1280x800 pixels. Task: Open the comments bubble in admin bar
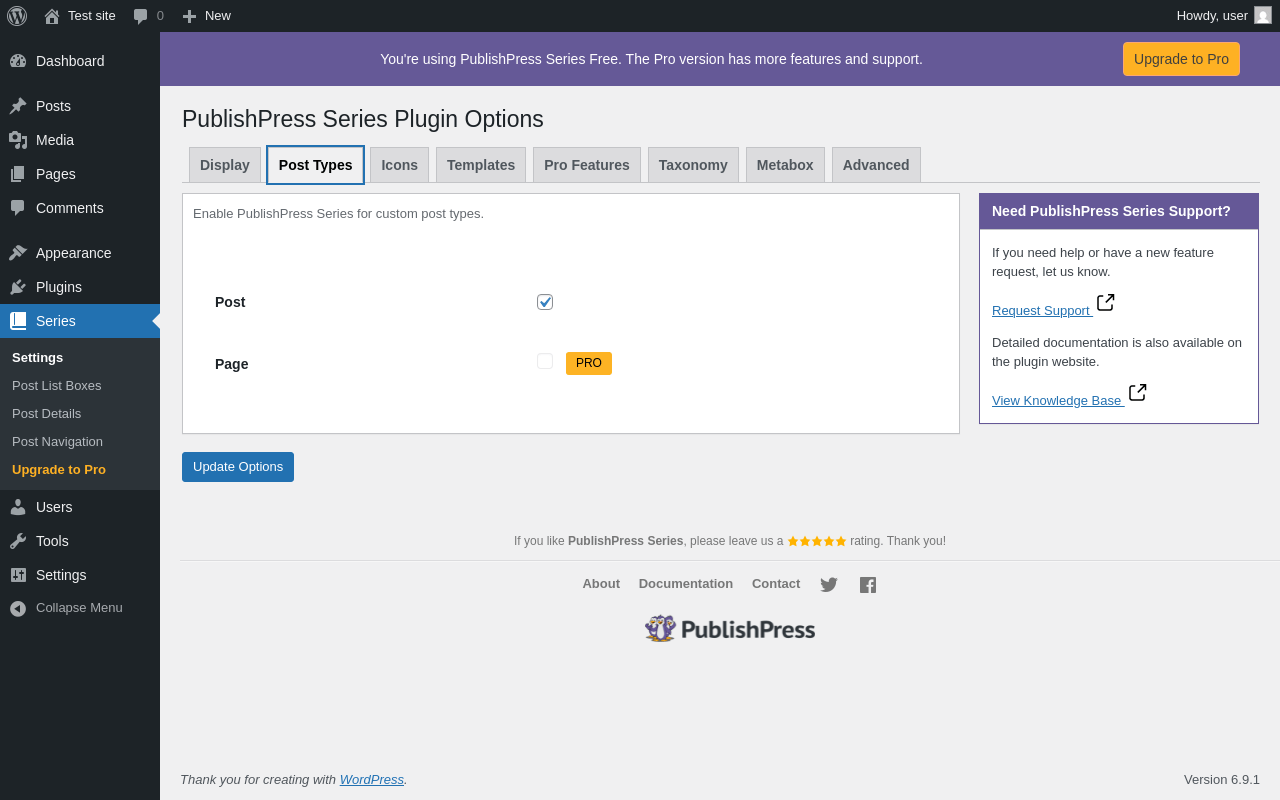pyautogui.click(x=141, y=16)
